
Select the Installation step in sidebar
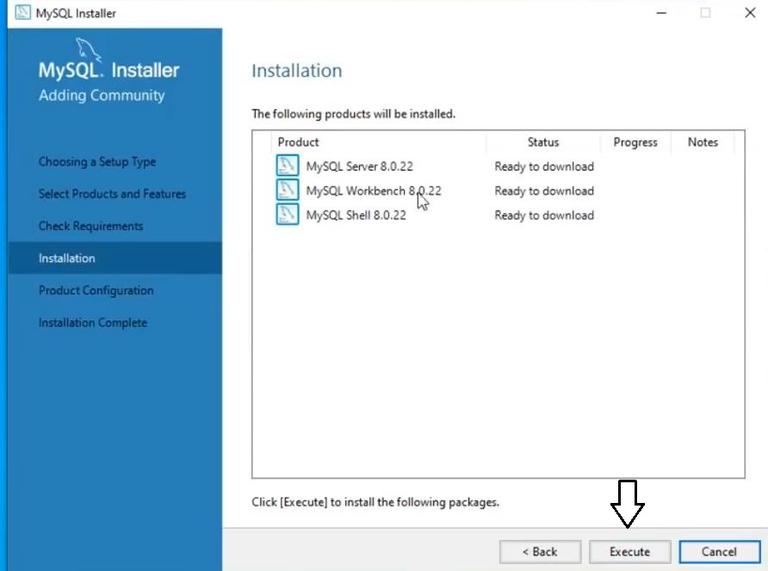tap(115, 258)
